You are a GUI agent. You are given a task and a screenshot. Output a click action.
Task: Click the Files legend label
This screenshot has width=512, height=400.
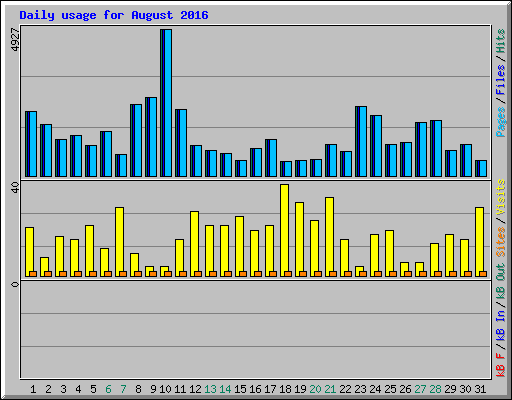(x=501, y=80)
